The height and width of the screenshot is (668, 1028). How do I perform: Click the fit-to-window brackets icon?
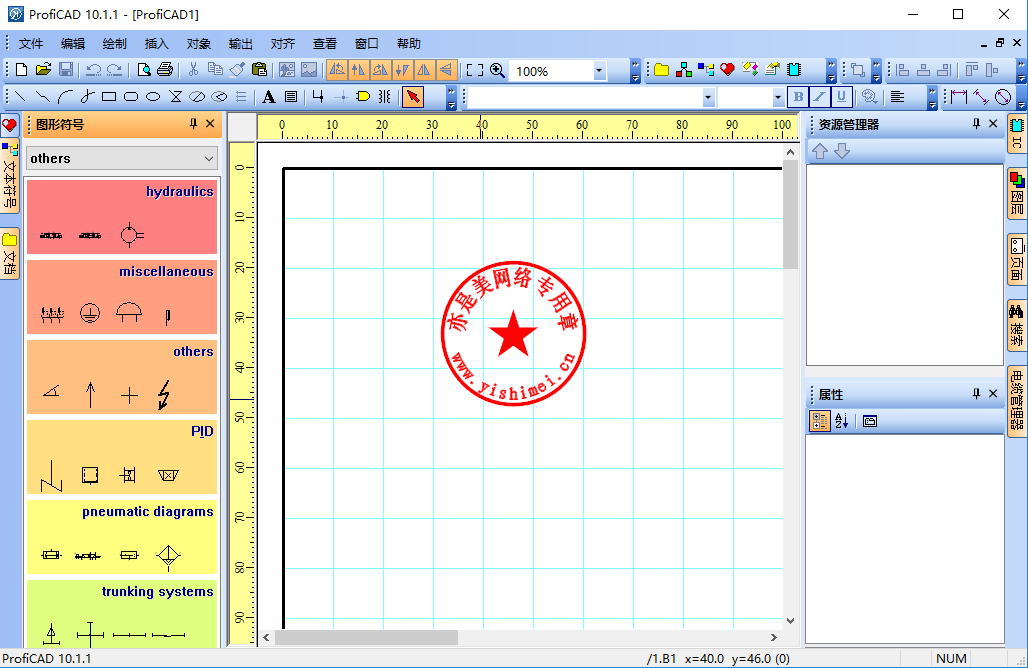(x=475, y=70)
